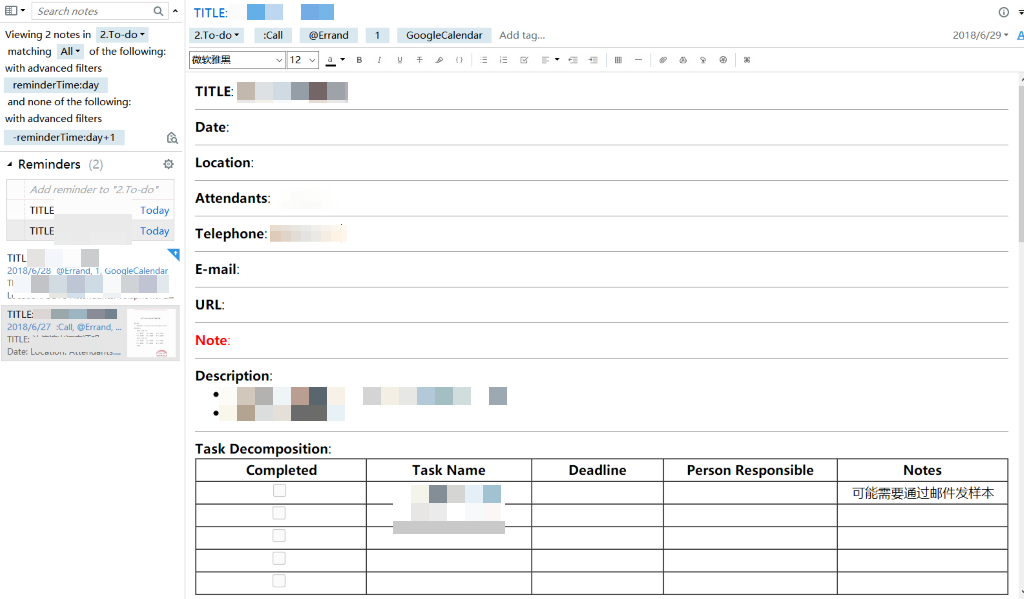Open the Reminders settings gear
The width and height of the screenshot is (1024, 599).
pos(168,164)
